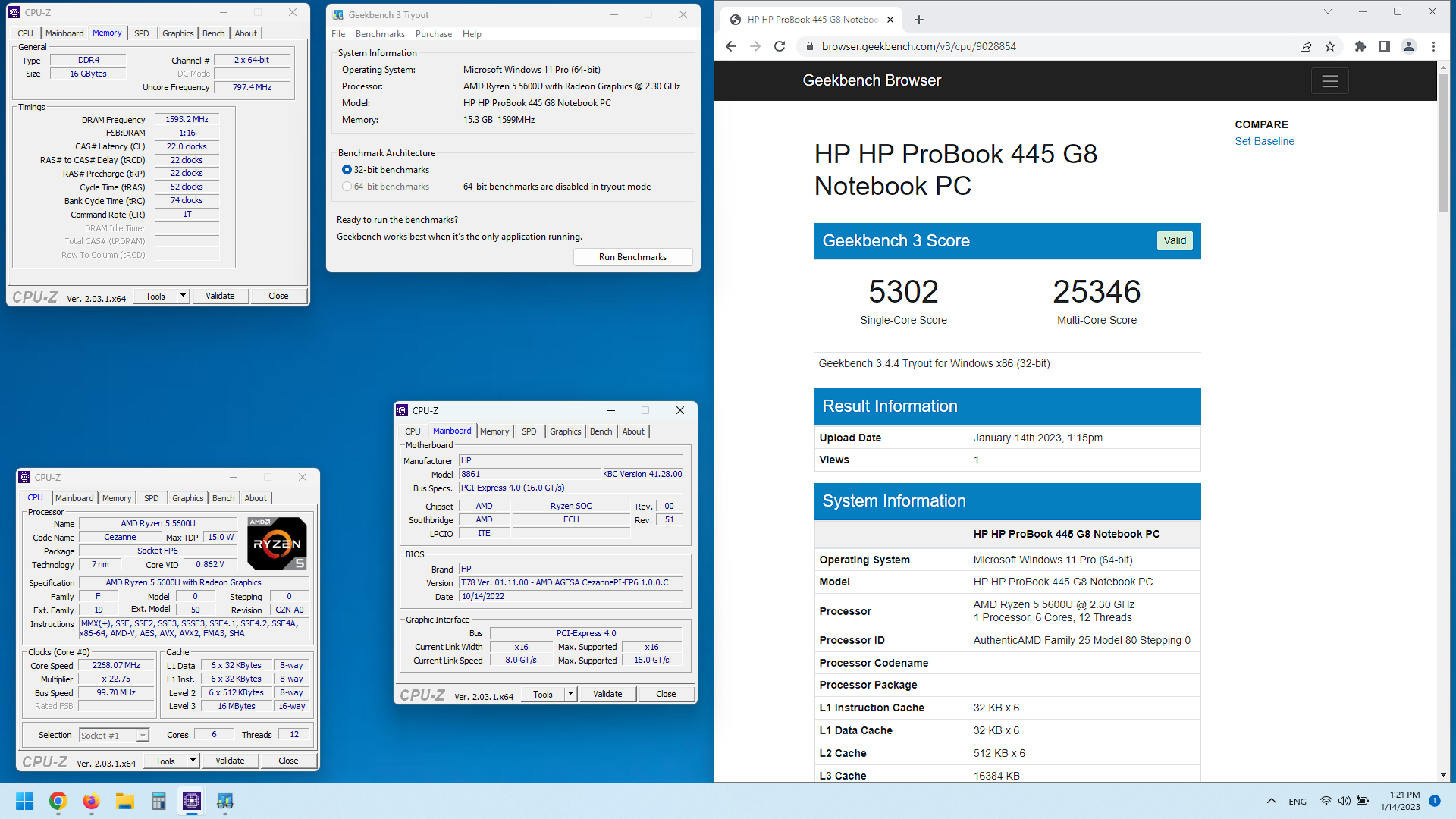
Task: Open the Help menu in Geekbench
Action: (x=472, y=34)
